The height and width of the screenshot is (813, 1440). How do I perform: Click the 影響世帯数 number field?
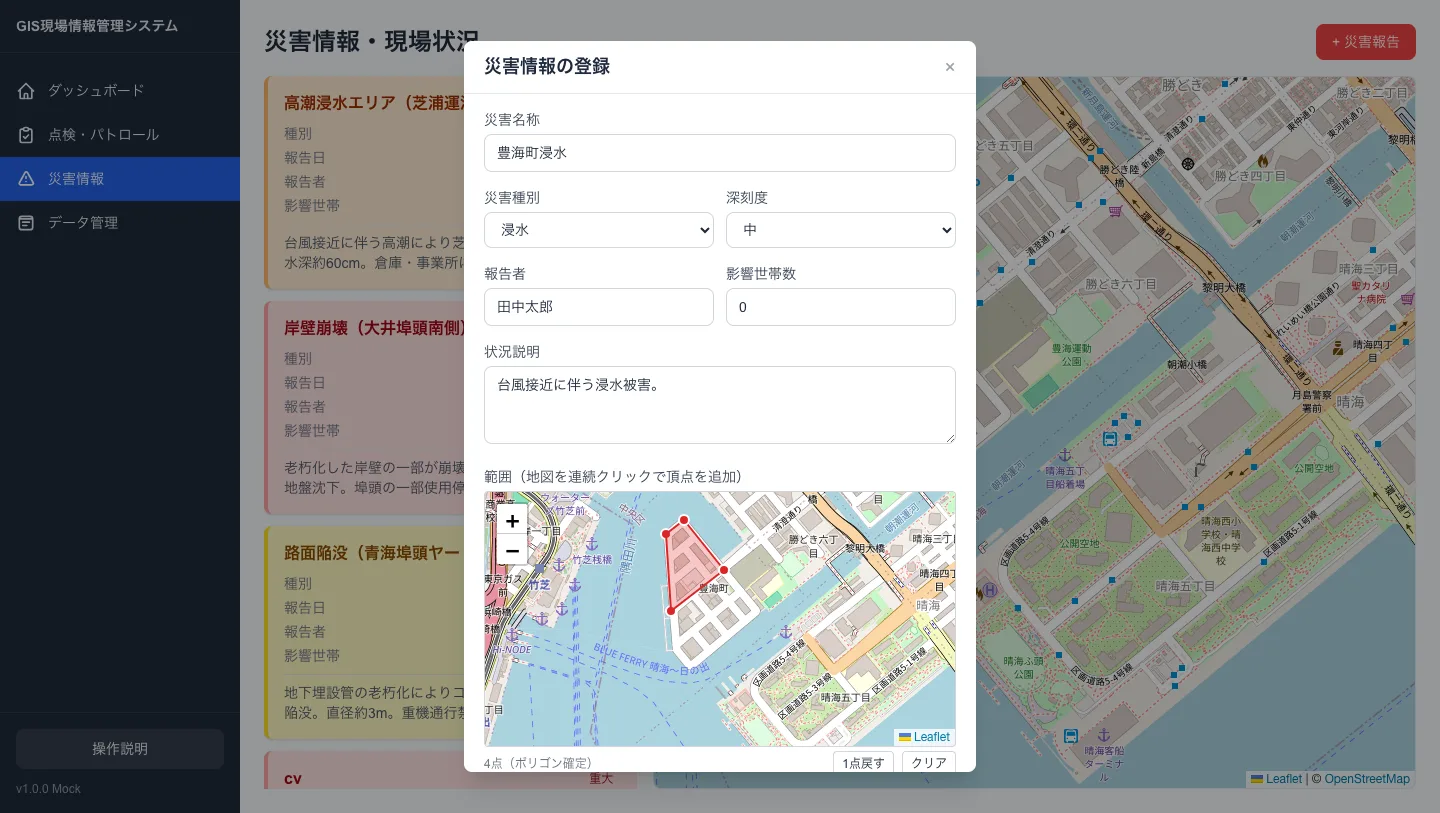841,307
